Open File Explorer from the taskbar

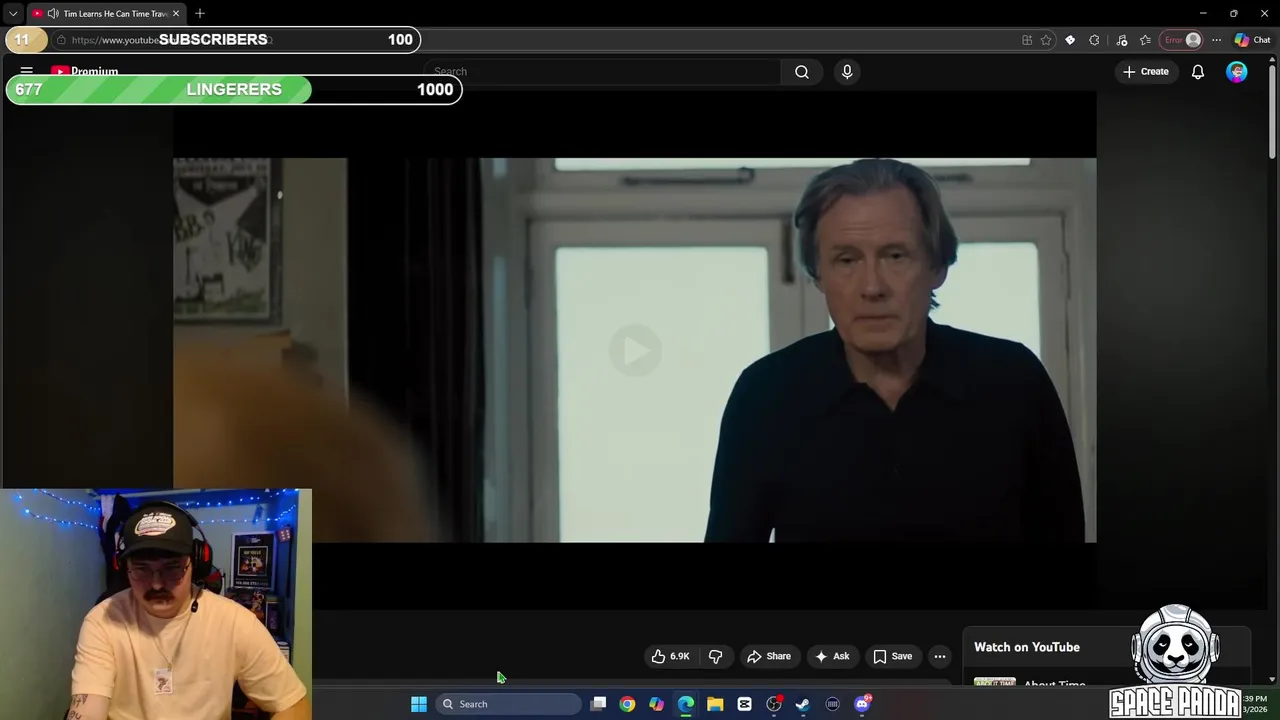[x=715, y=704]
